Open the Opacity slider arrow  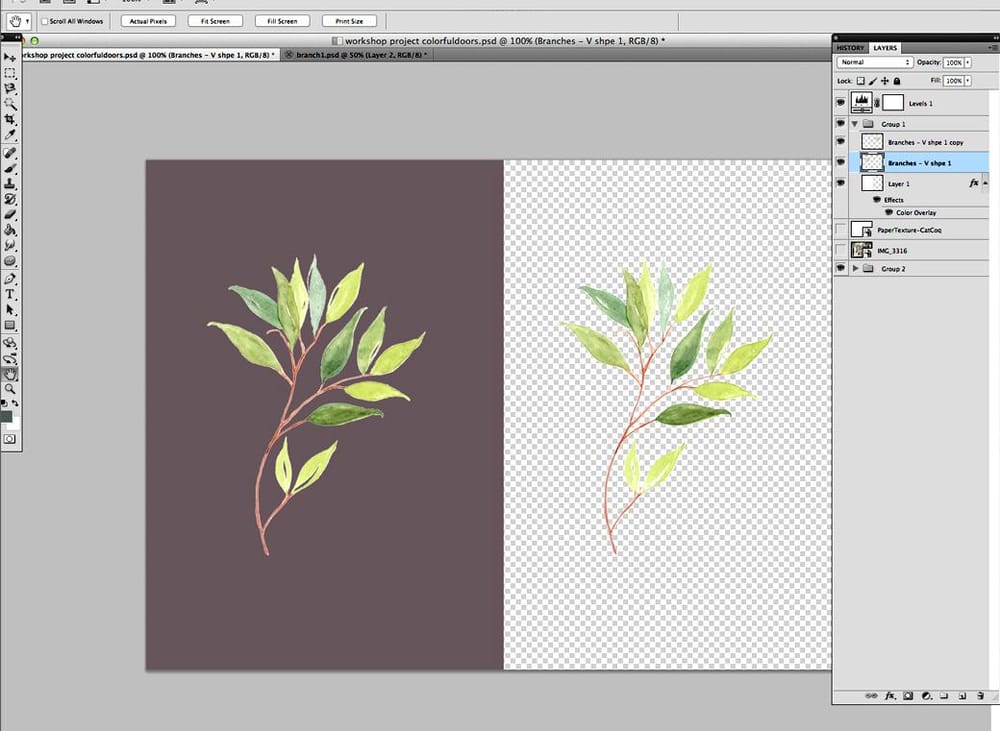pos(968,63)
